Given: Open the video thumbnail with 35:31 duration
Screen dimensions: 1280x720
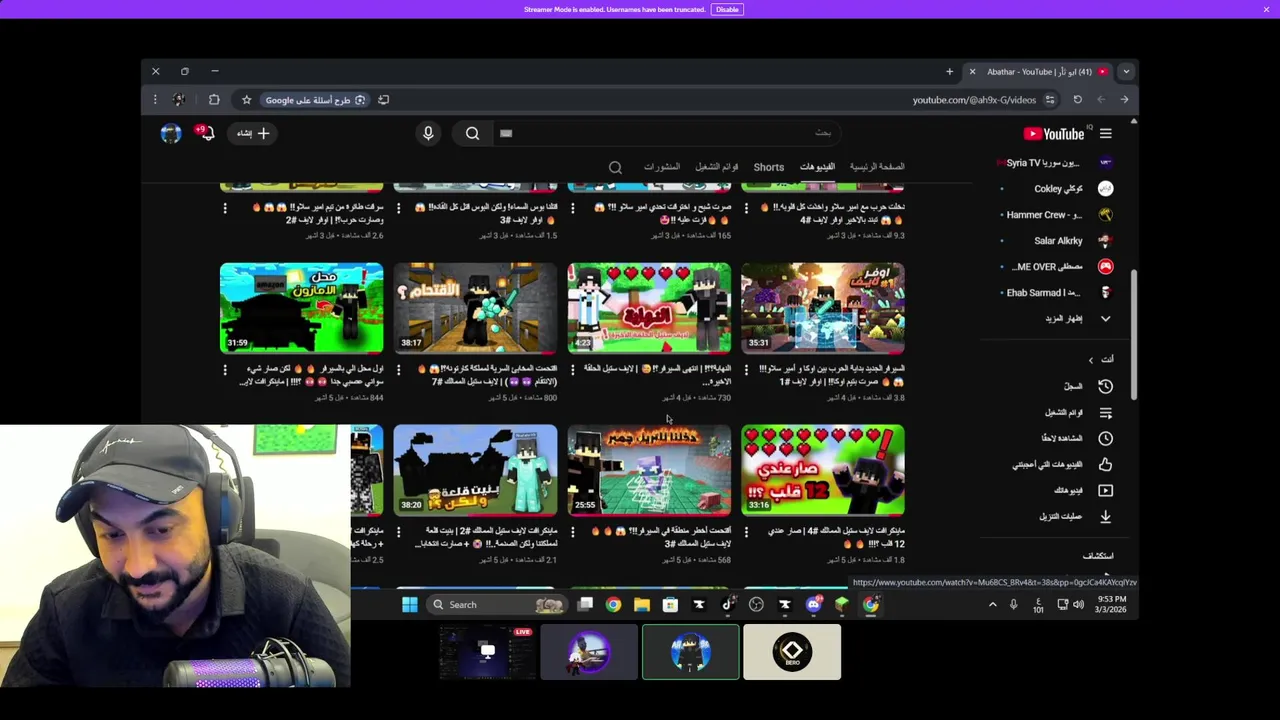Looking at the screenshot, I should [823, 308].
